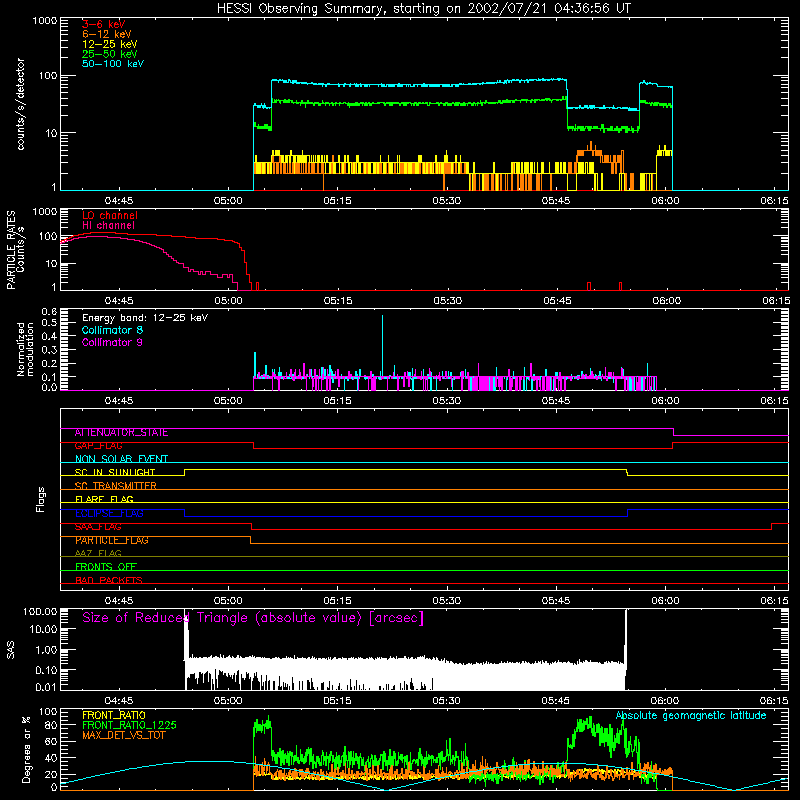Click the Normalized modulation axis label

coord(25,349)
